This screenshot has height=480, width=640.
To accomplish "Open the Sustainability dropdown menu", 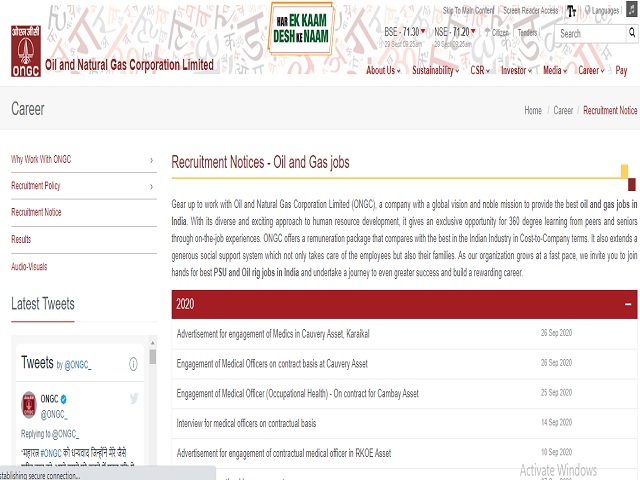I will [x=436, y=70].
